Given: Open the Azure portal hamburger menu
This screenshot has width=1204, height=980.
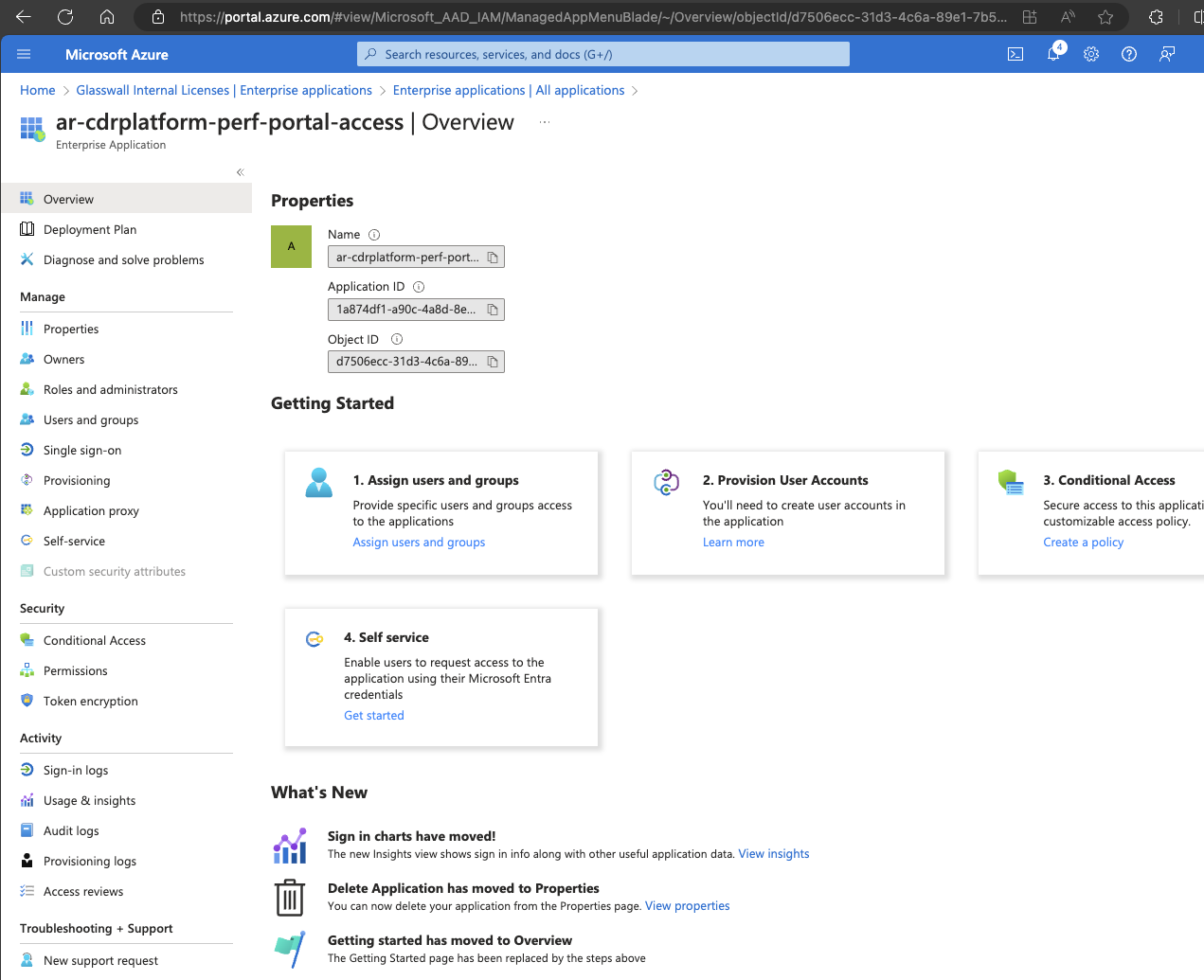Looking at the screenshot, I should pos(25,55).
